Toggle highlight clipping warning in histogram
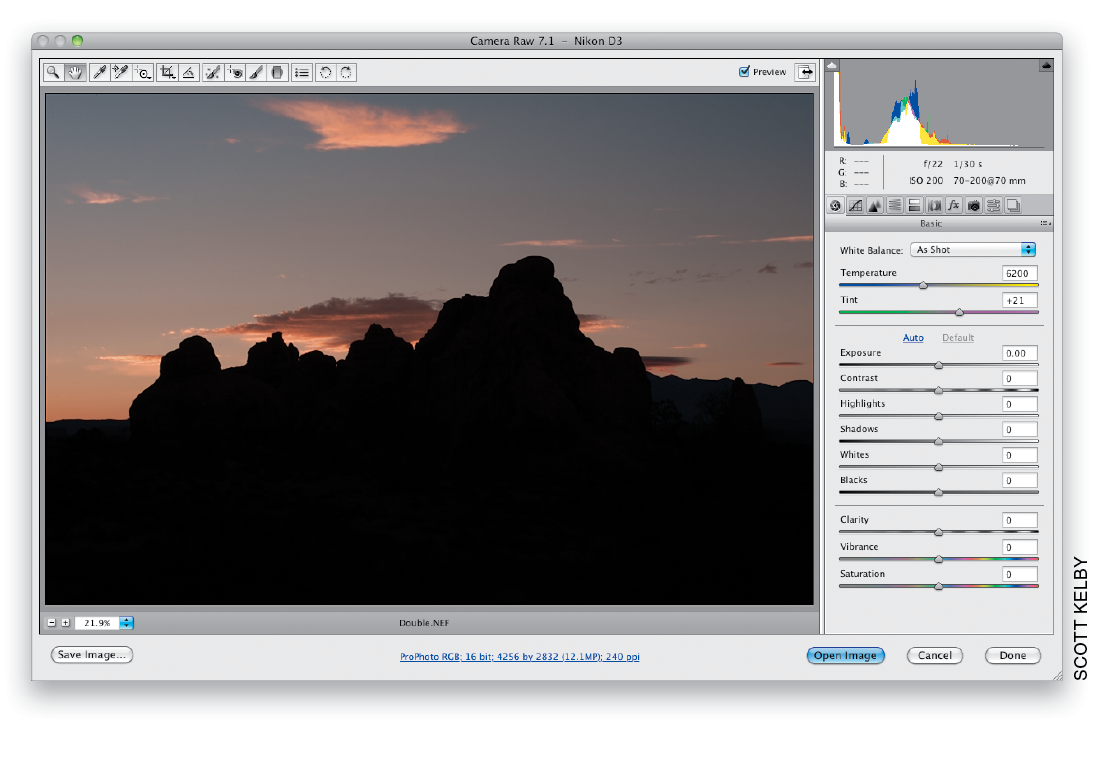The image size is (1100, 760). (1046, 65)
